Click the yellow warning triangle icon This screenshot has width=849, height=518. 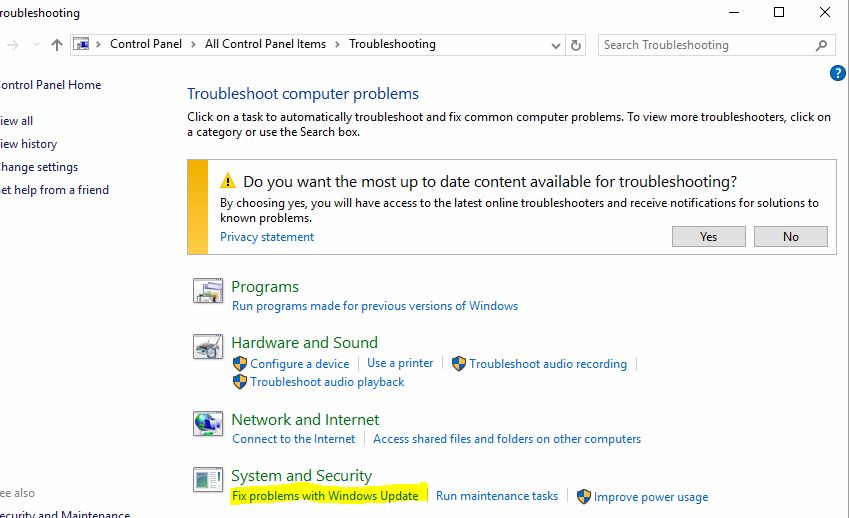[x=228, y=180]
